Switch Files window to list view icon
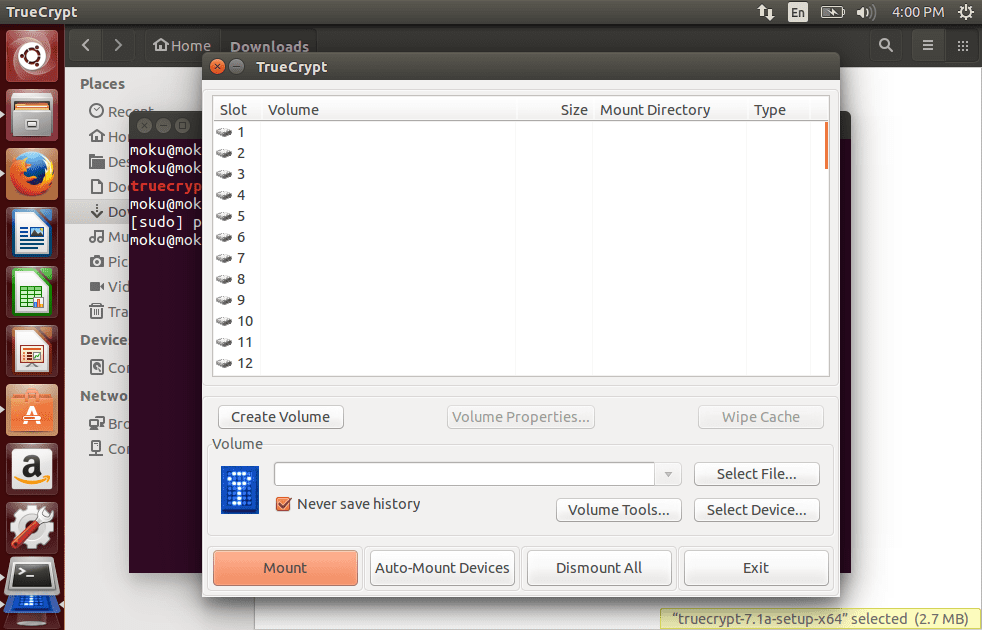Image resolution: width=982 pixels, height=630 pixels. (x=928, y=45)
